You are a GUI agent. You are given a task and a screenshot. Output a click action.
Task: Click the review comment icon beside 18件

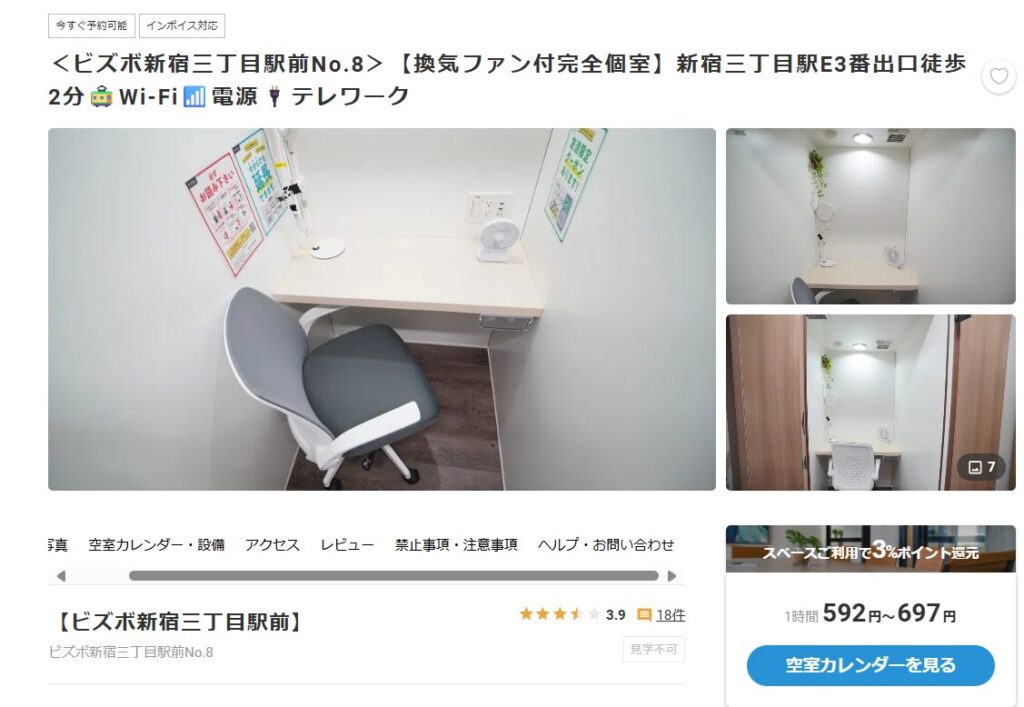[644, 614]
